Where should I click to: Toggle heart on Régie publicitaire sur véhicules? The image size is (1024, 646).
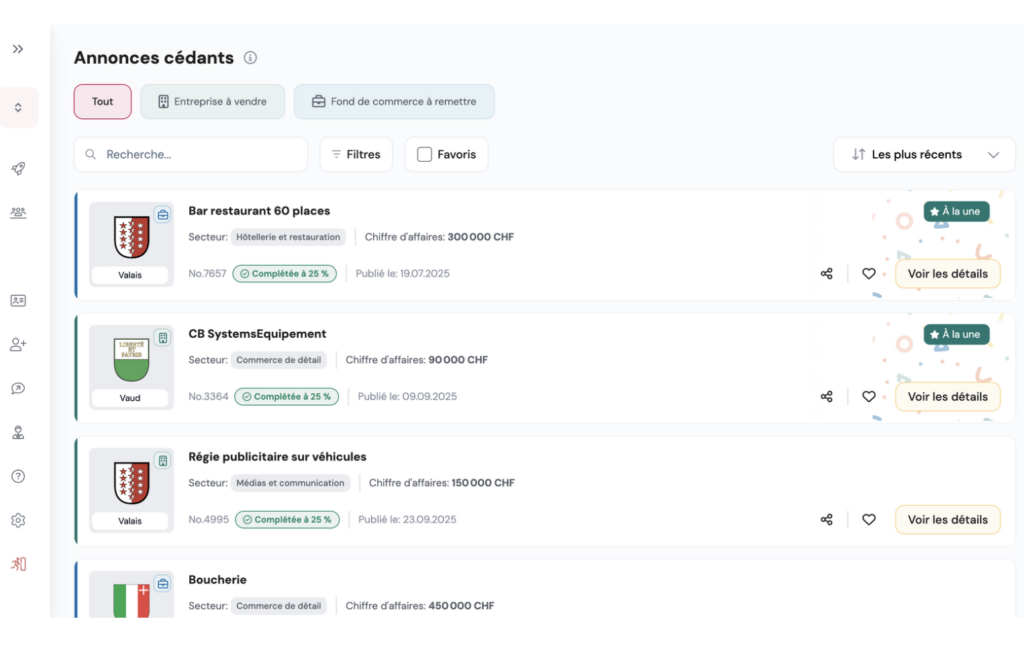pyautogui.click(x=868, y=520)
